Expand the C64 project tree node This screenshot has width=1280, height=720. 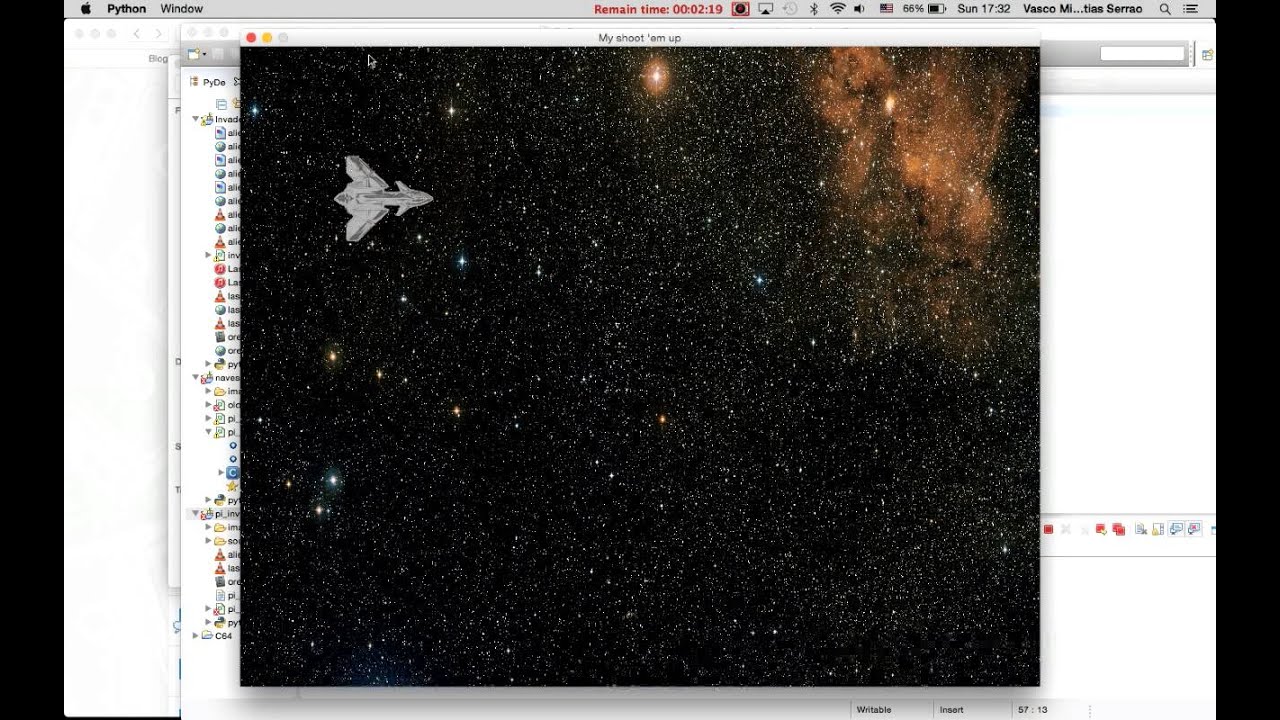[196, 635]
